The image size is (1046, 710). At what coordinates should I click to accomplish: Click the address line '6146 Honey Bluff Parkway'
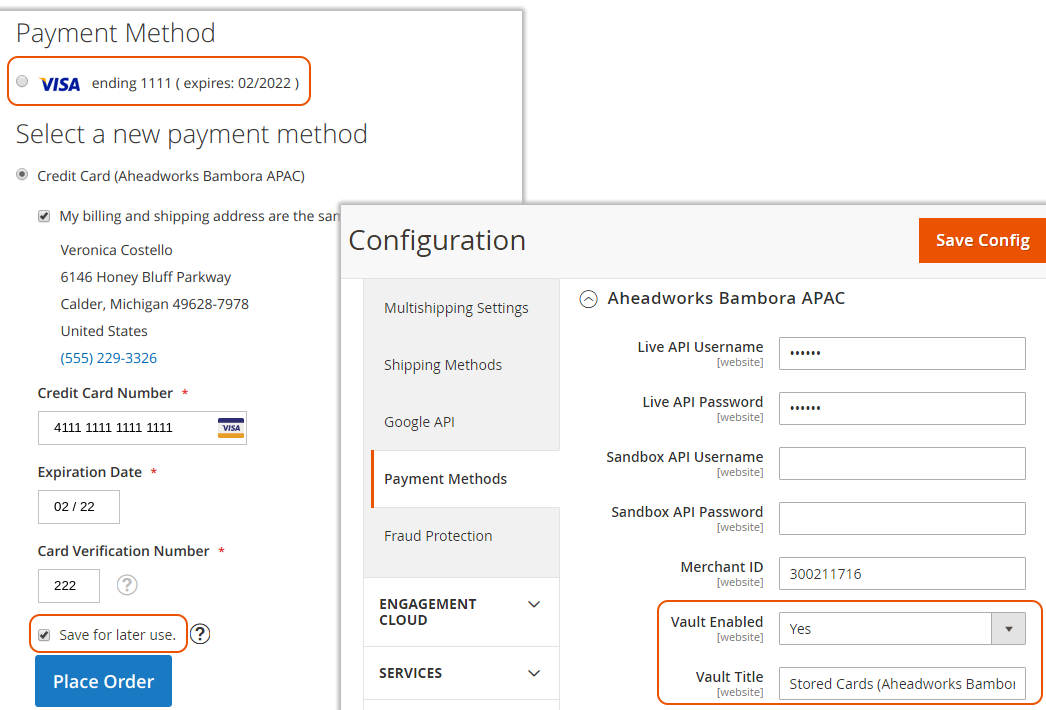(146, 277)
